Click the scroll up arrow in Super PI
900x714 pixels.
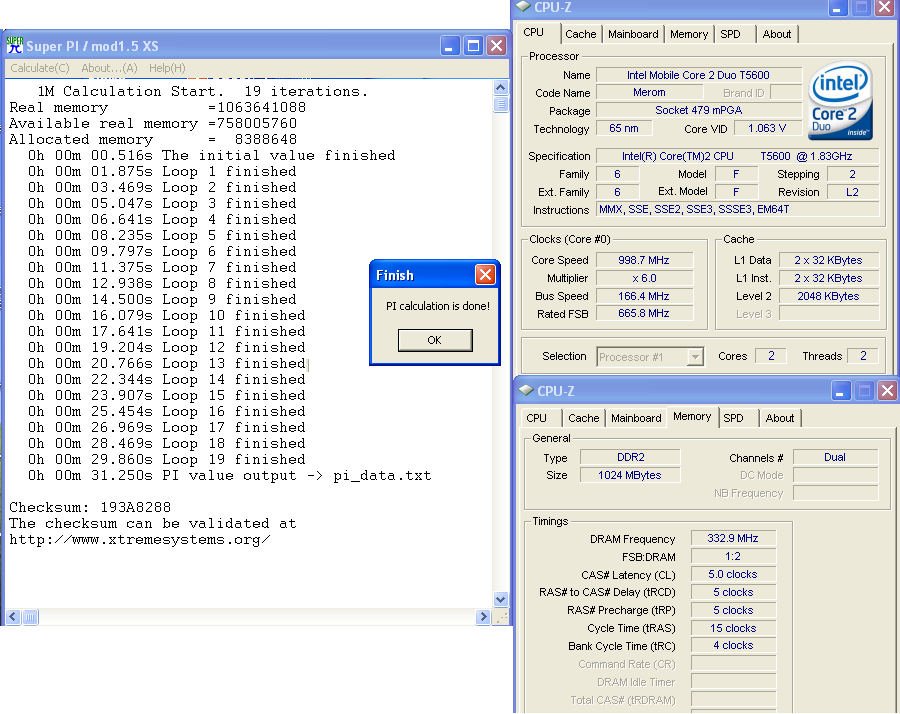point(501,87)
